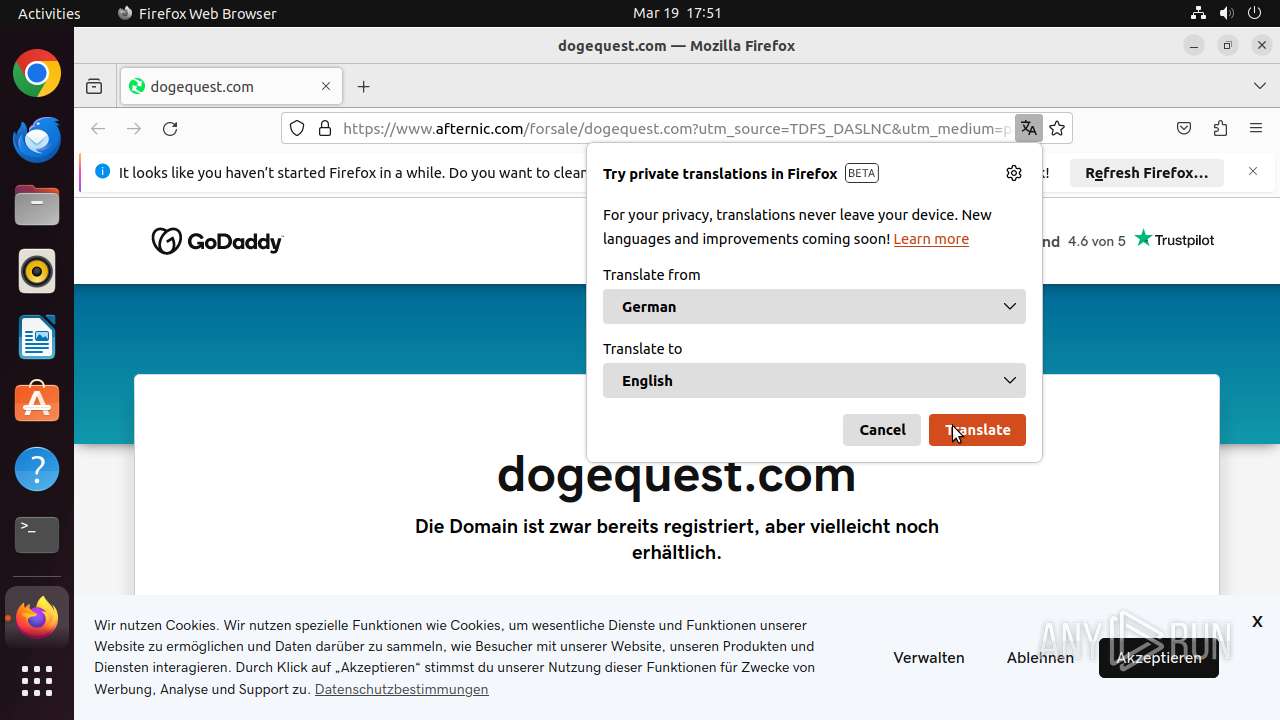
Task: Open LibreOffice Writer from dock
Action: (x=37, y=337)
